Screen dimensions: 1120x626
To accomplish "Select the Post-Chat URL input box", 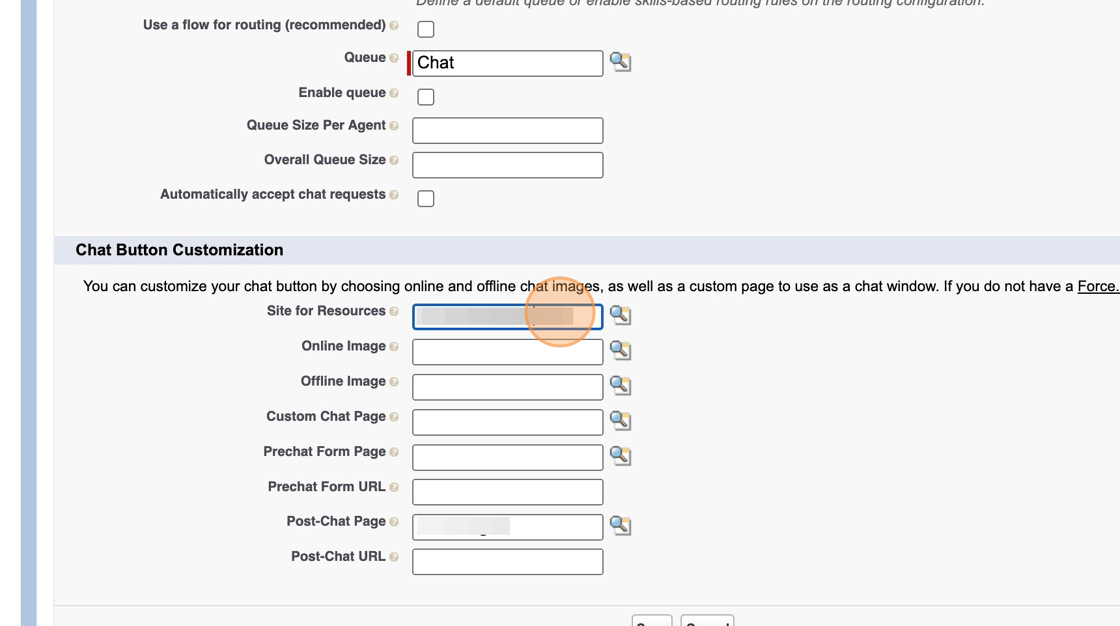I will pyautogui.click(x=508, y=562).
